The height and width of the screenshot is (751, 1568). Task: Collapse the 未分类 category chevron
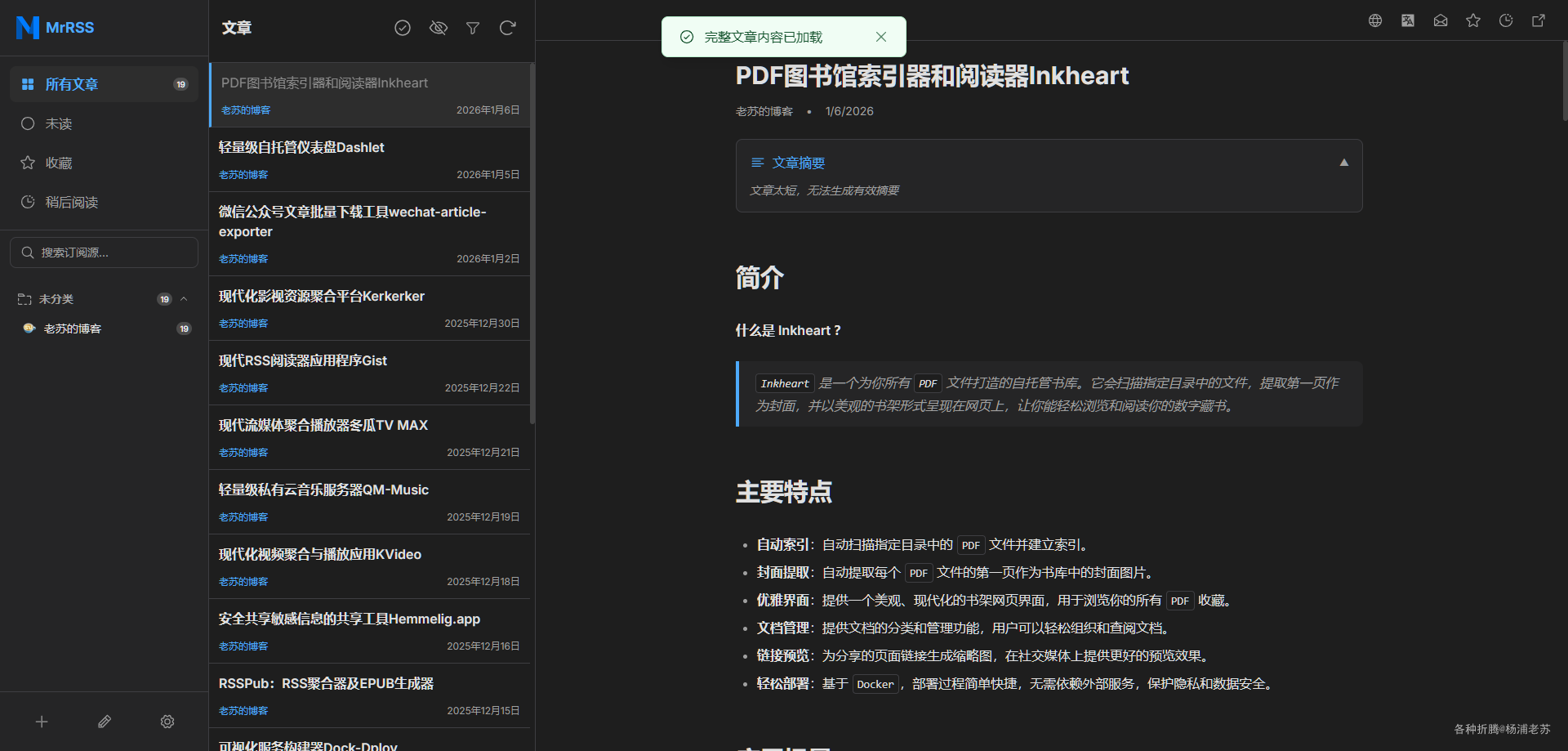(184, 299)
